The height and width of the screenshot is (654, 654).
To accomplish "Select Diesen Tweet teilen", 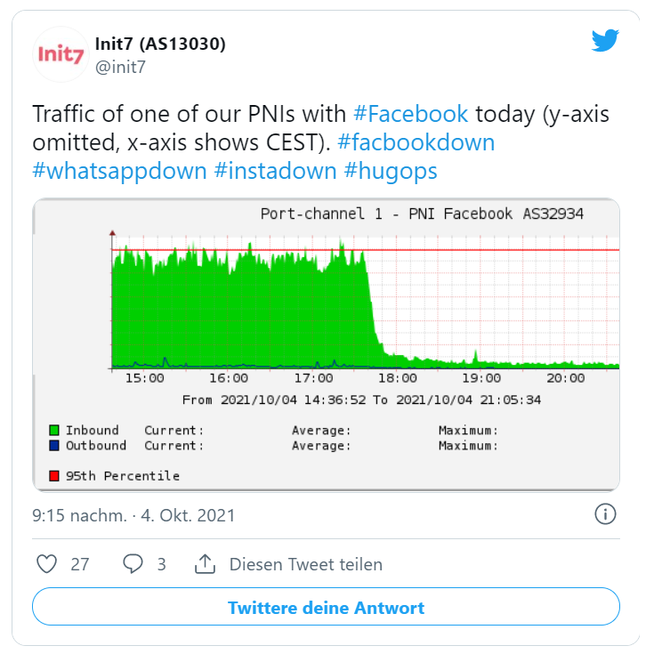I will click(306, 564).
